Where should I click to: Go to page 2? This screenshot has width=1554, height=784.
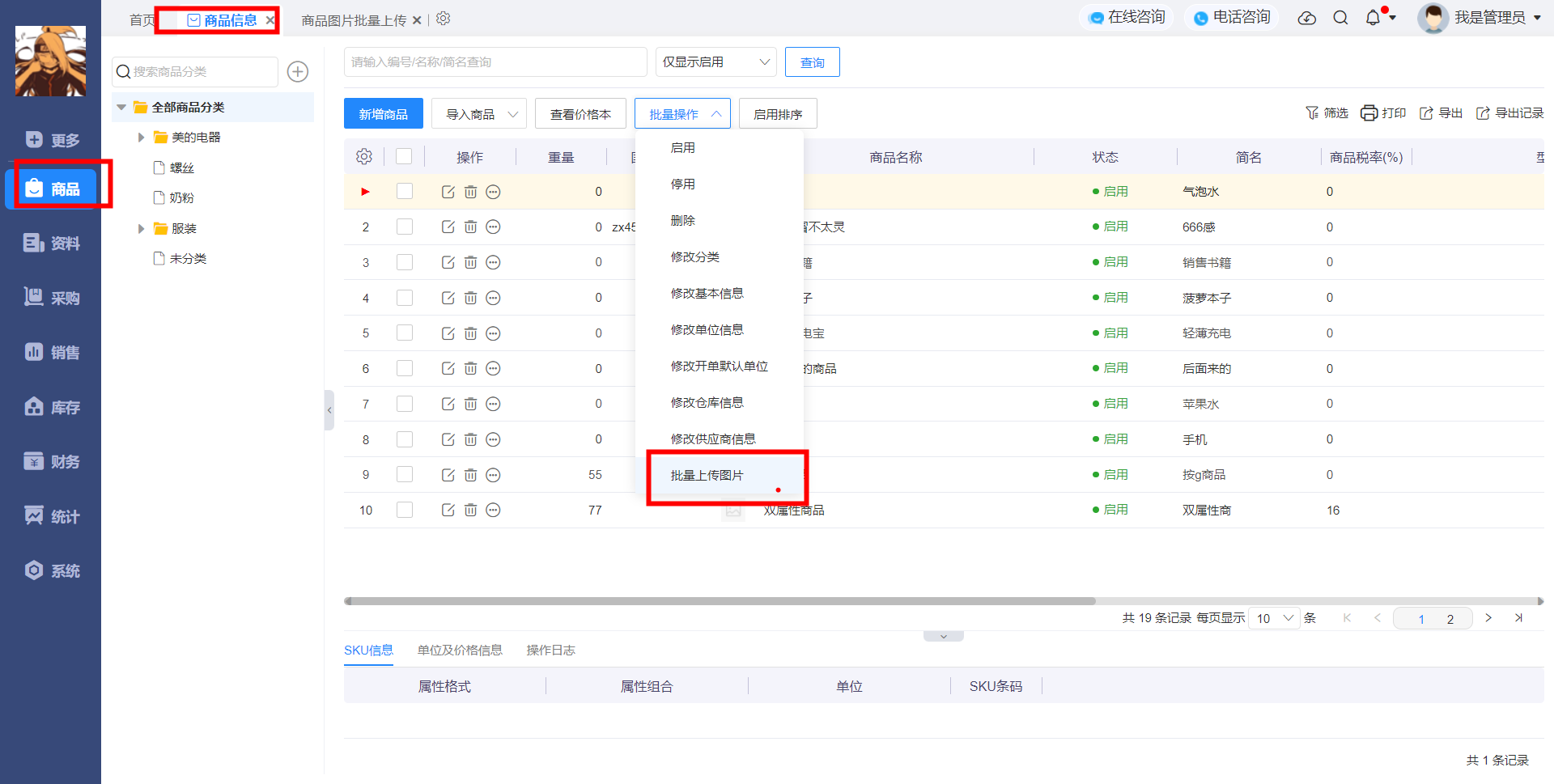(1450, 619)
